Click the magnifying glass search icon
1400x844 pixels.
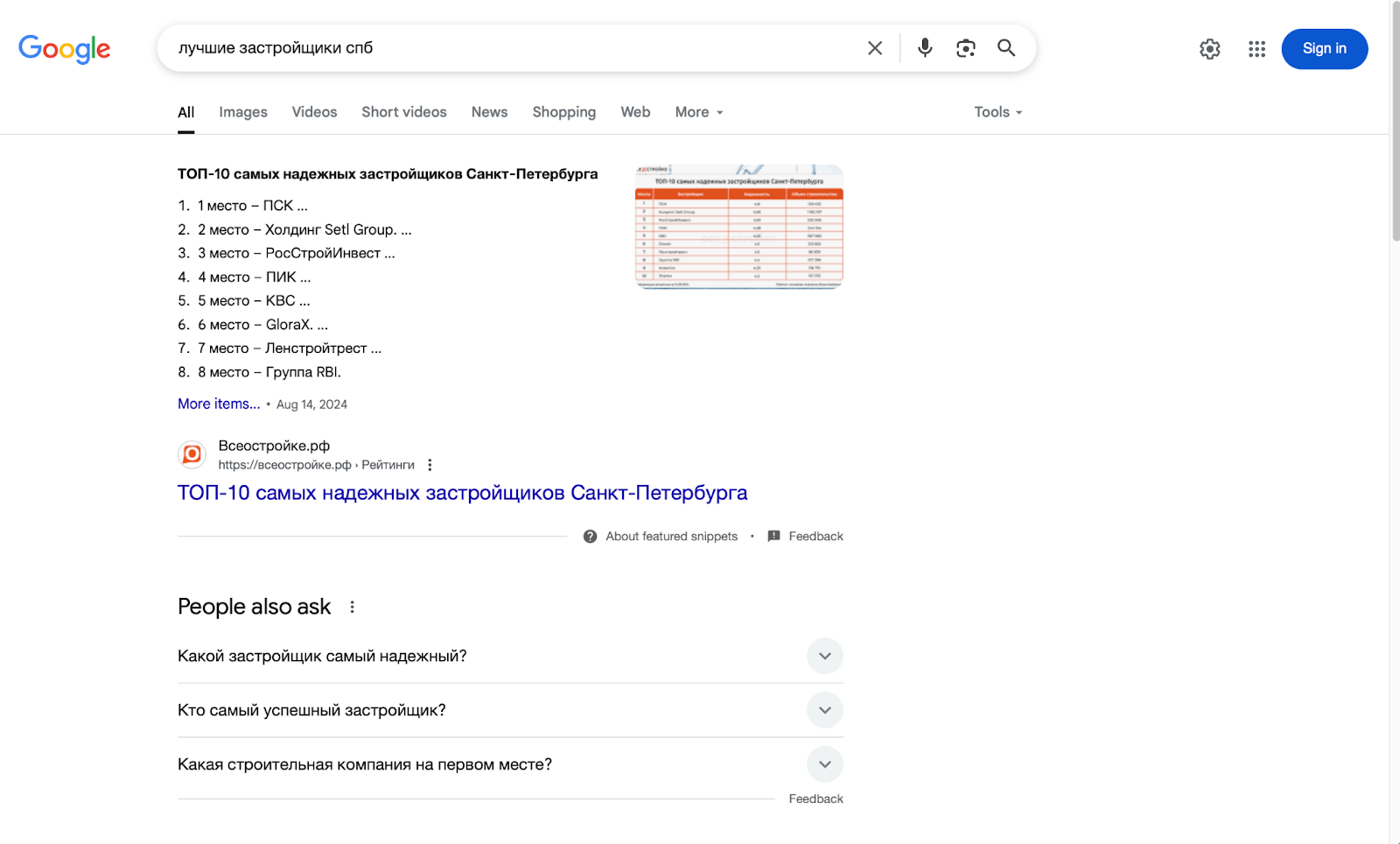[1006, 48]
